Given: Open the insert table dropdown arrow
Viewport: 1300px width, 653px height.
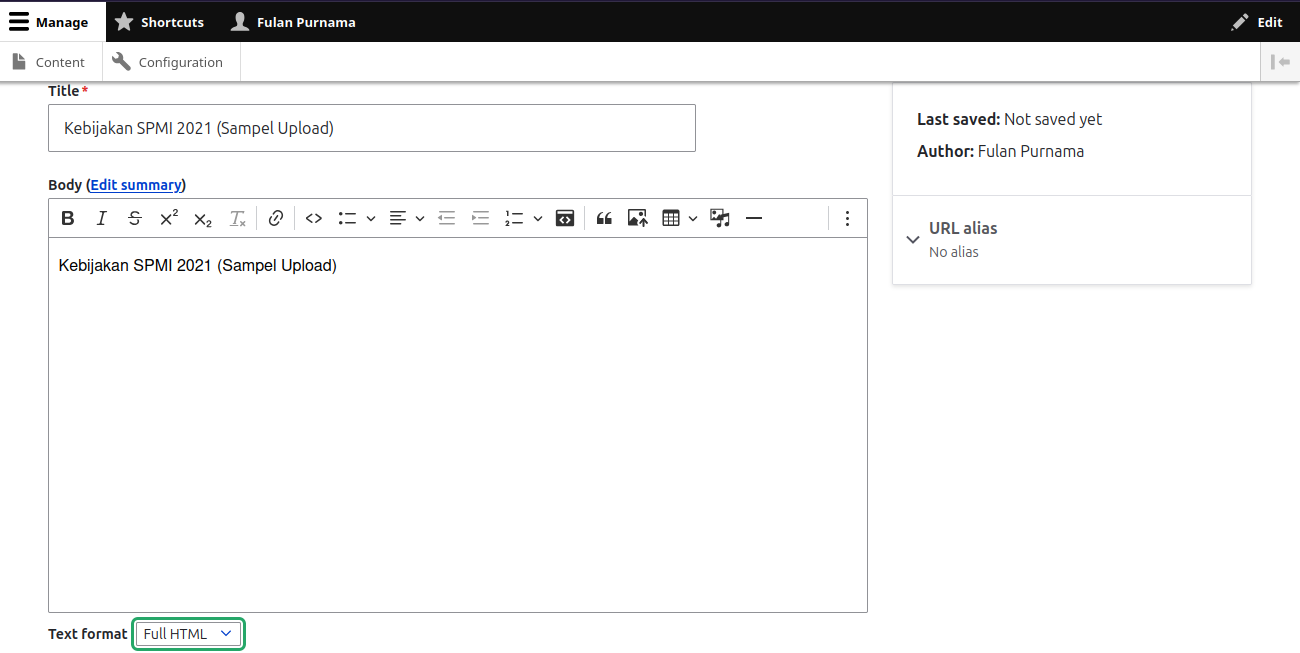Looking at the screenshot, I should 693,218.
